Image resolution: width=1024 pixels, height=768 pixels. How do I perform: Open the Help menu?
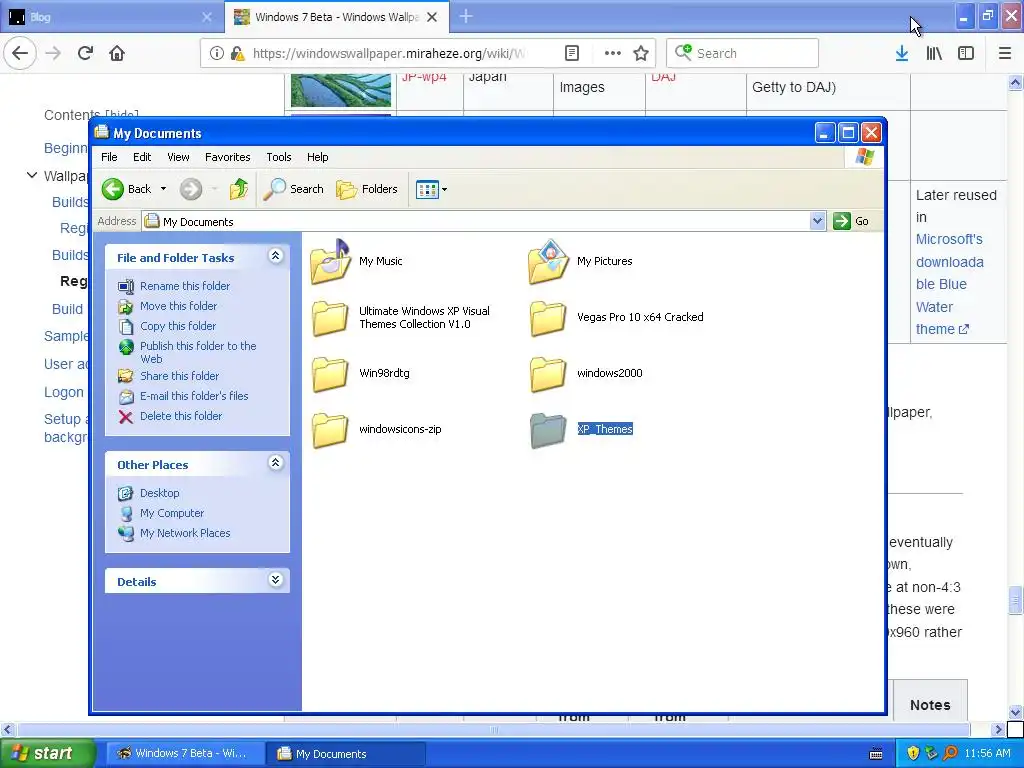coord(317,157)
